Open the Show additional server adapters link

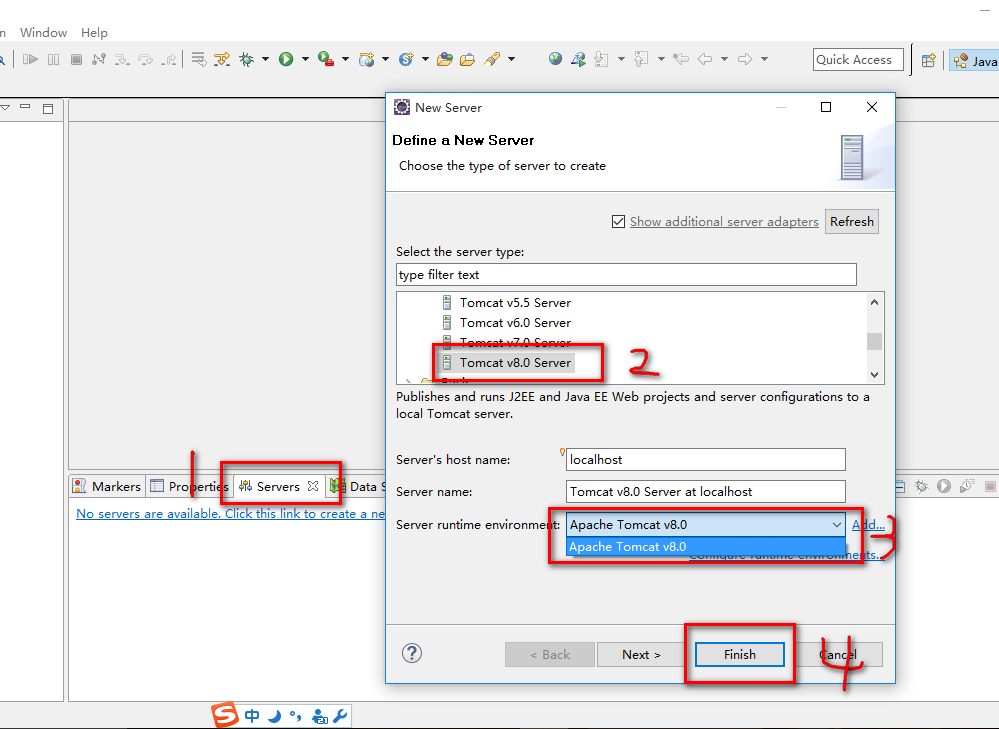coord(724,222)
